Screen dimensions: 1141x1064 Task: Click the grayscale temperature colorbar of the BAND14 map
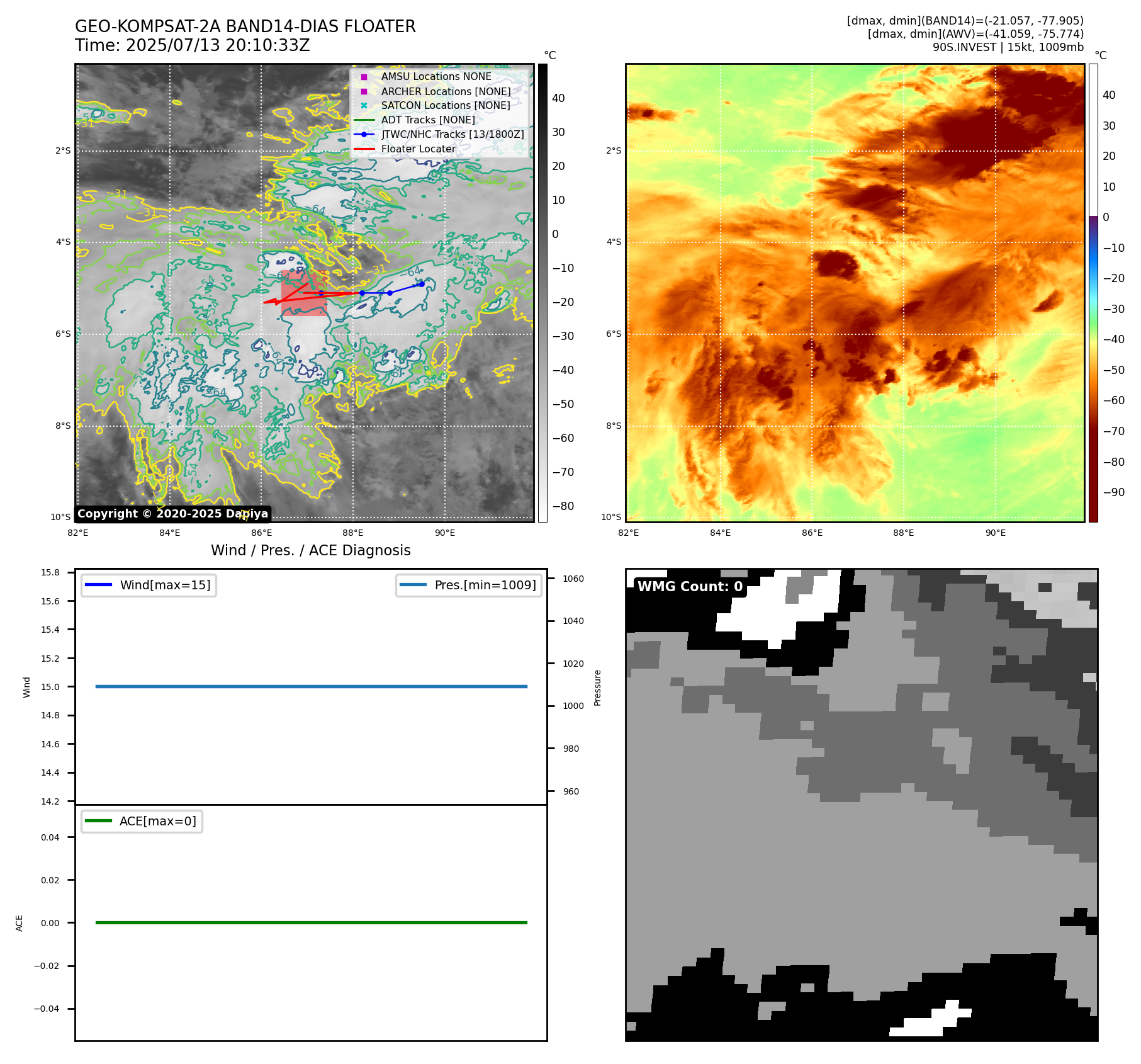pos(542,293)
